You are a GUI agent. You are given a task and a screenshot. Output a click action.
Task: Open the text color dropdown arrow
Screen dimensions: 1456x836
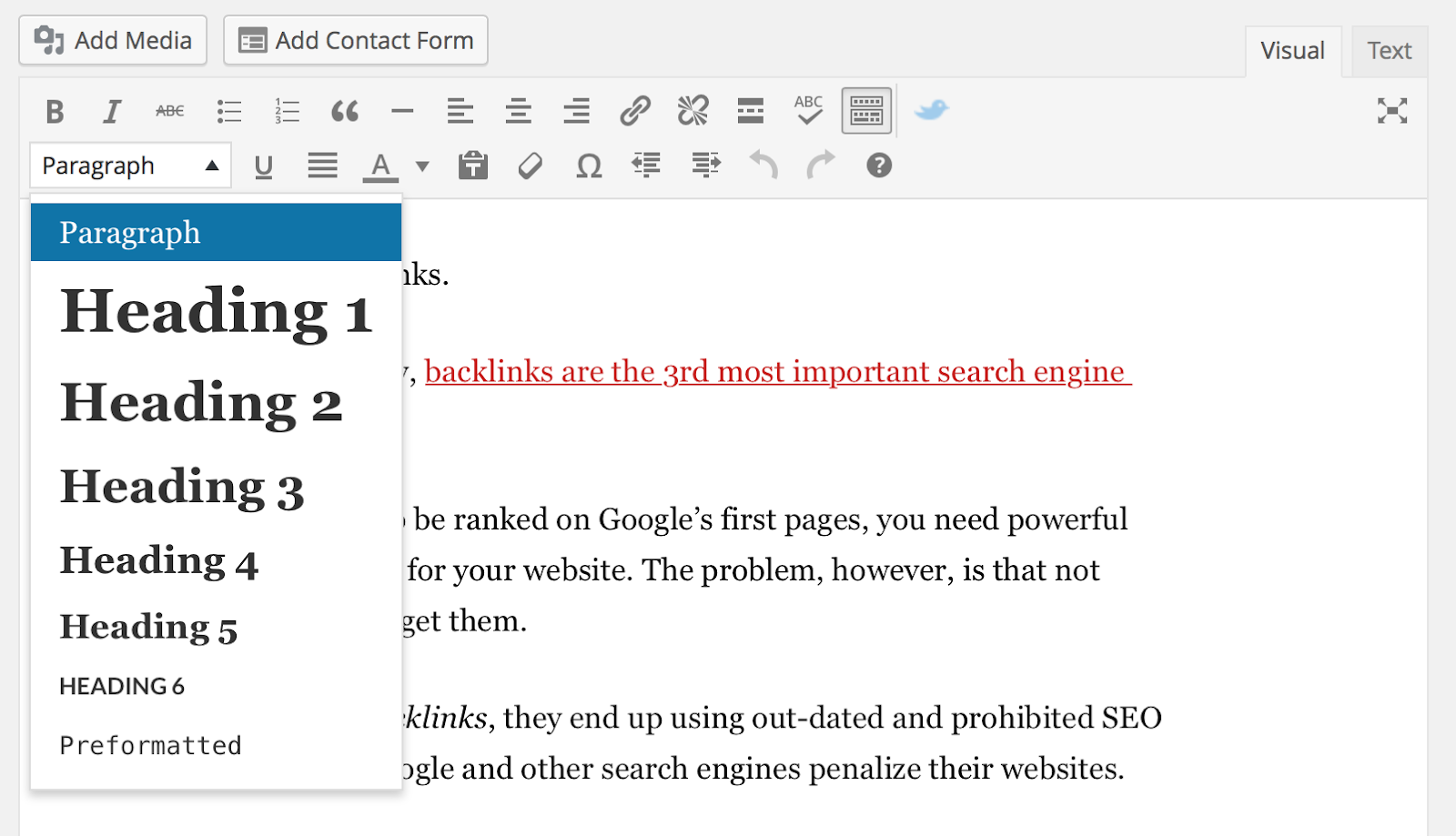pyautogui.click(x=420, y=166)
